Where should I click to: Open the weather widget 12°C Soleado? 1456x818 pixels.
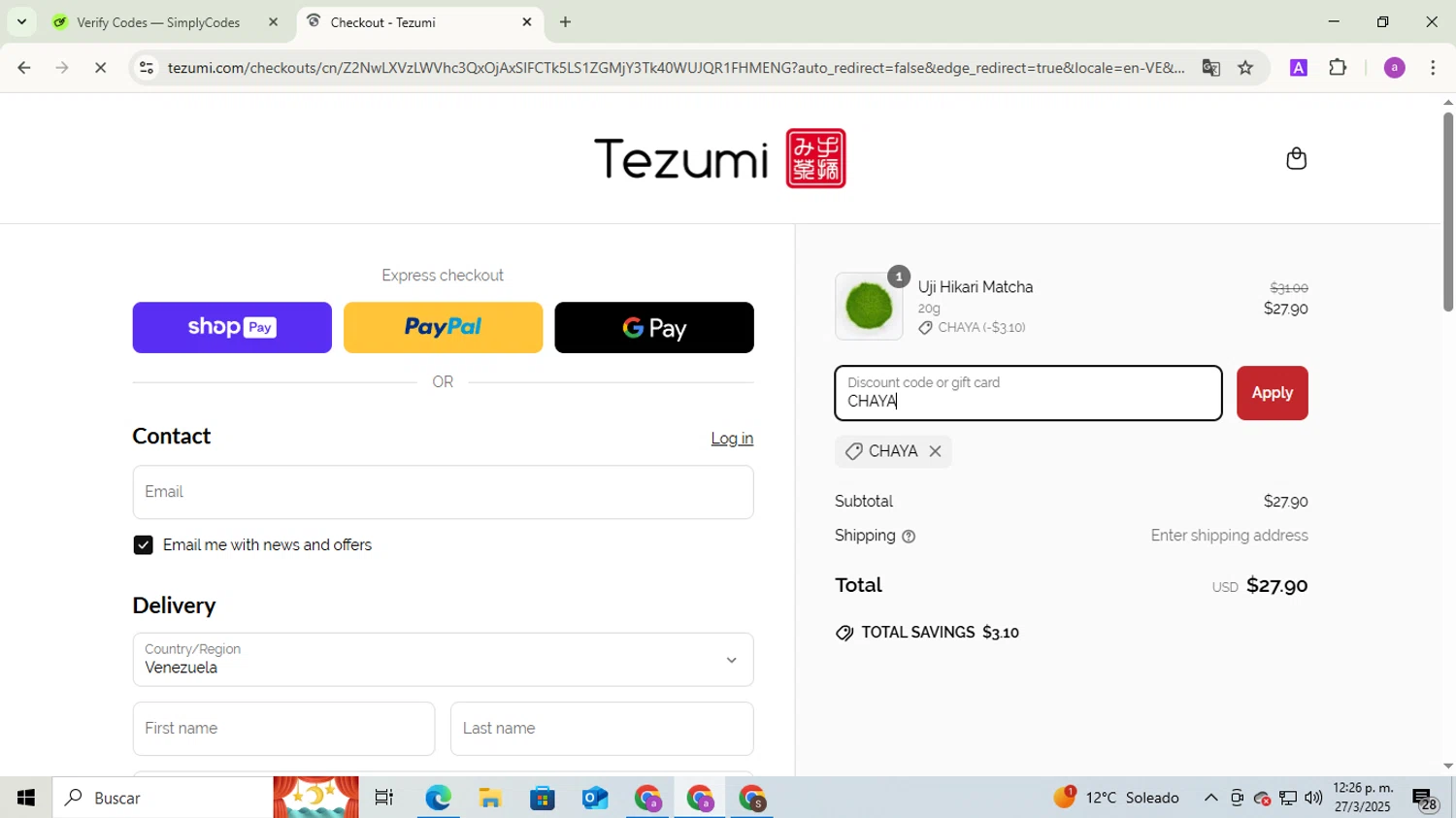point(1116,798)
